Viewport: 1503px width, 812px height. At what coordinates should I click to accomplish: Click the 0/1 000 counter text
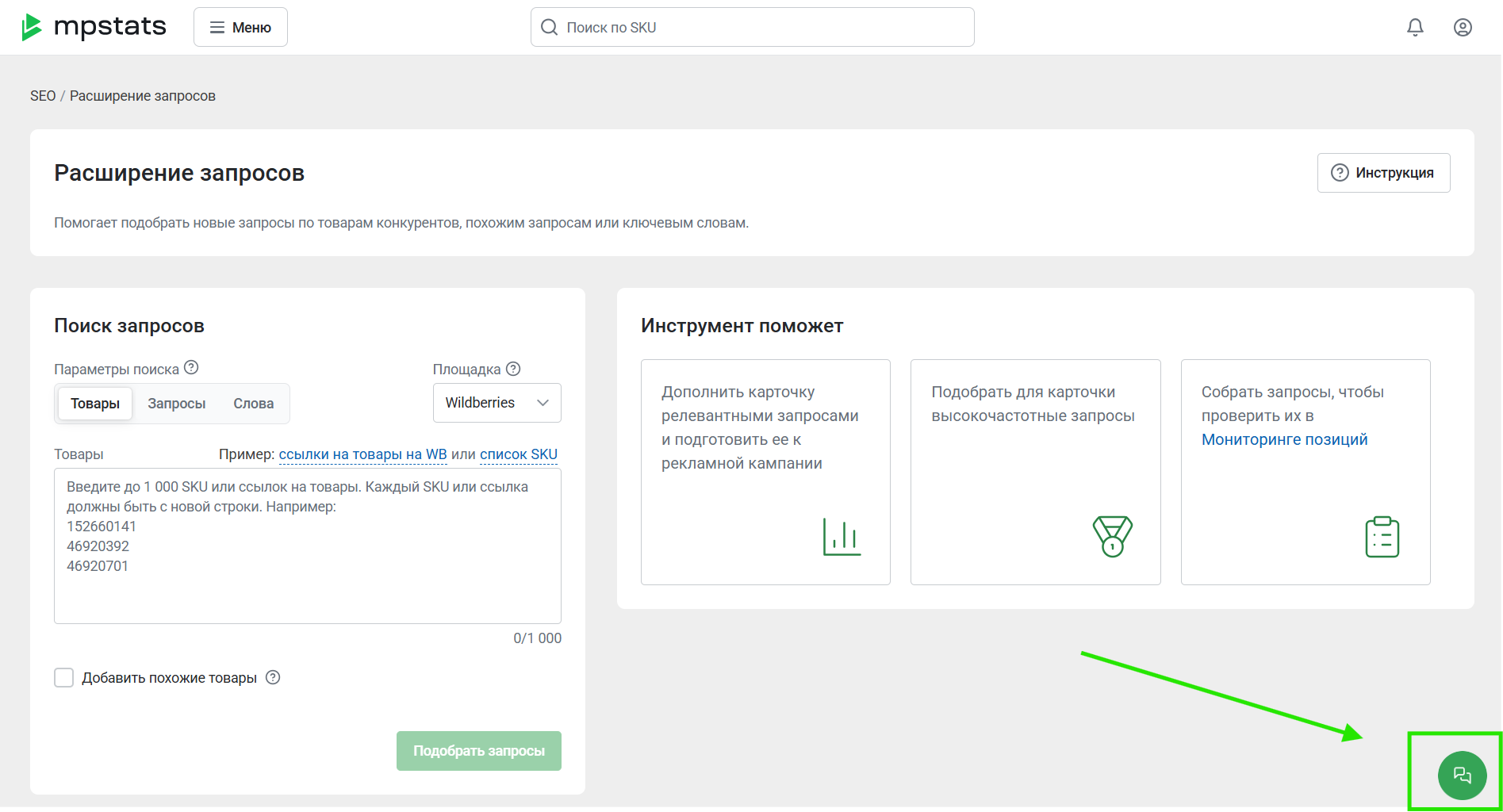537,638
